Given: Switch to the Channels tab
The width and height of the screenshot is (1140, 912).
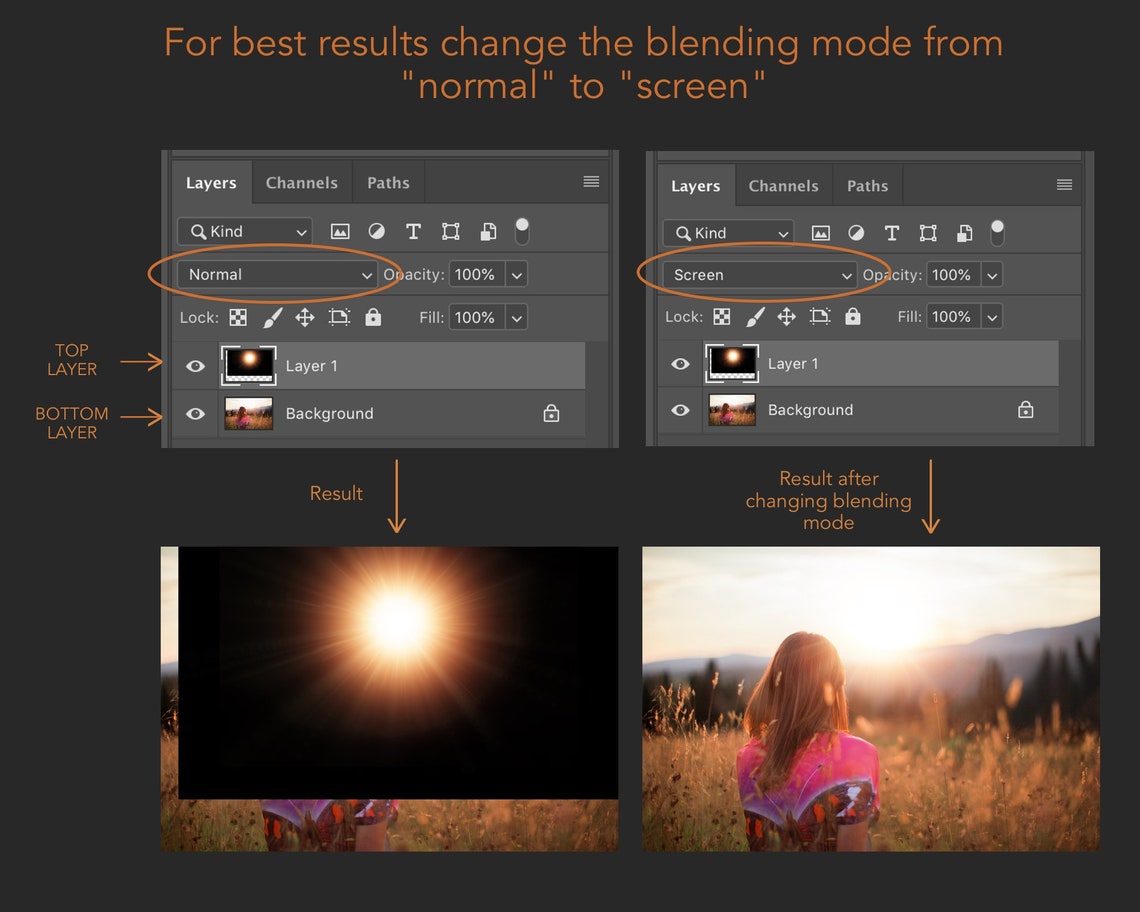Looking at the screenshot, I should [302, 182].
